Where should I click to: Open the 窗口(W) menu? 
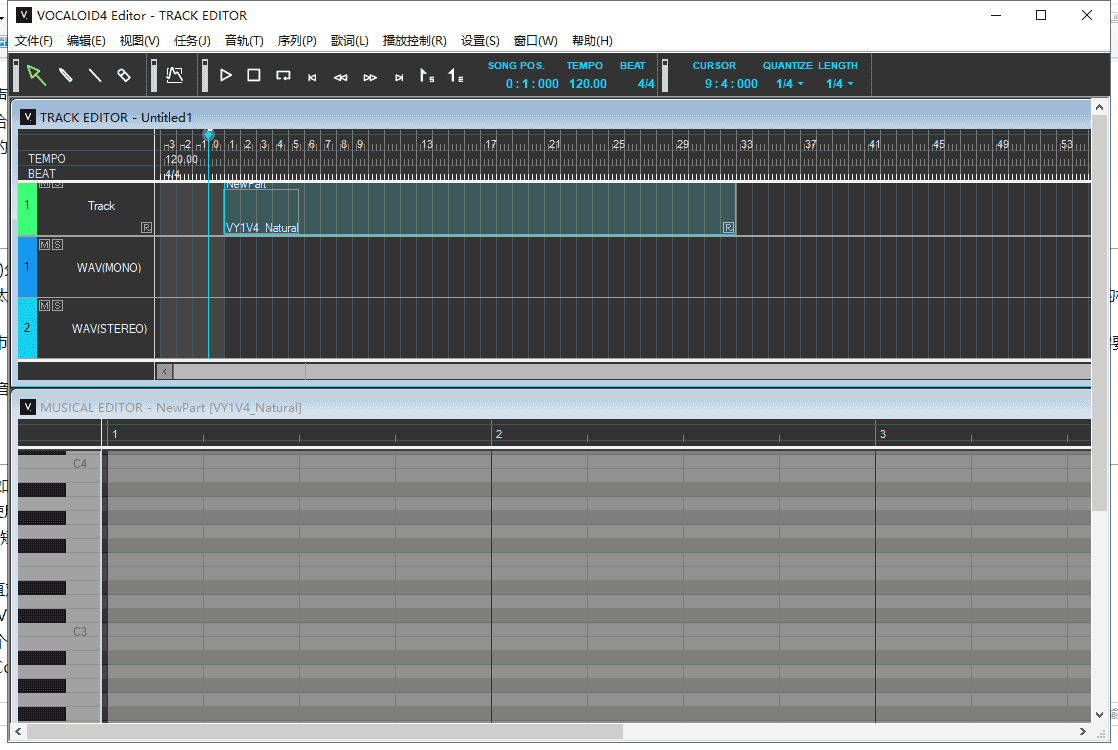(x=535, y=41)
